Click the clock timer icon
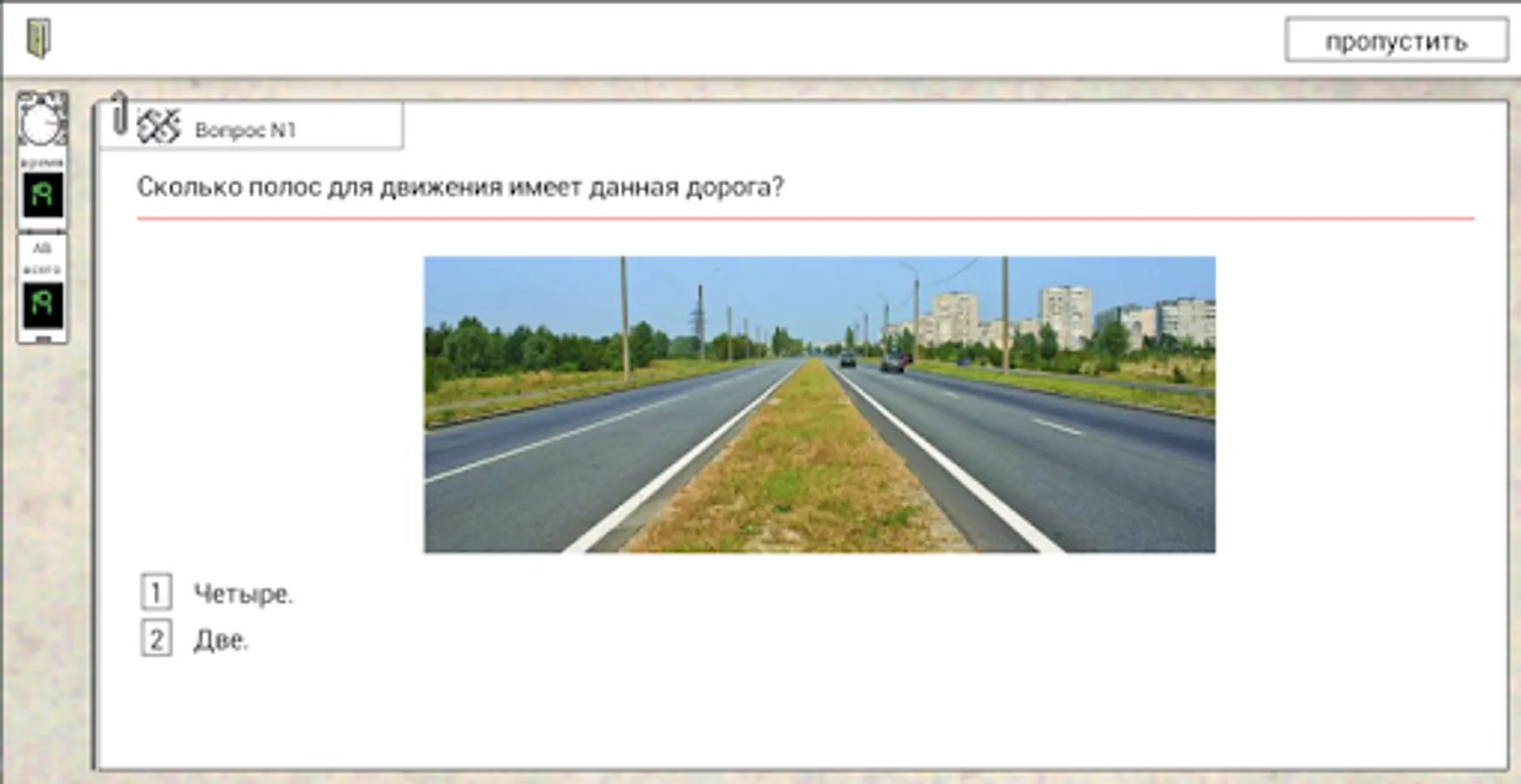 coord(42,120)
